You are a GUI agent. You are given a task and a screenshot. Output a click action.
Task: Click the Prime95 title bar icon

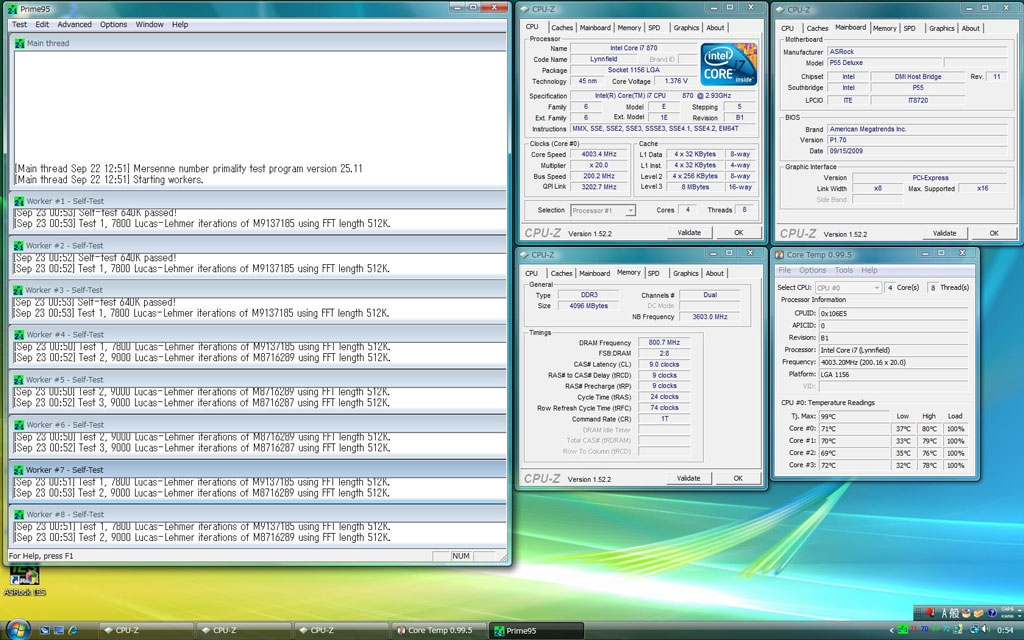click(x=12, y=9)
